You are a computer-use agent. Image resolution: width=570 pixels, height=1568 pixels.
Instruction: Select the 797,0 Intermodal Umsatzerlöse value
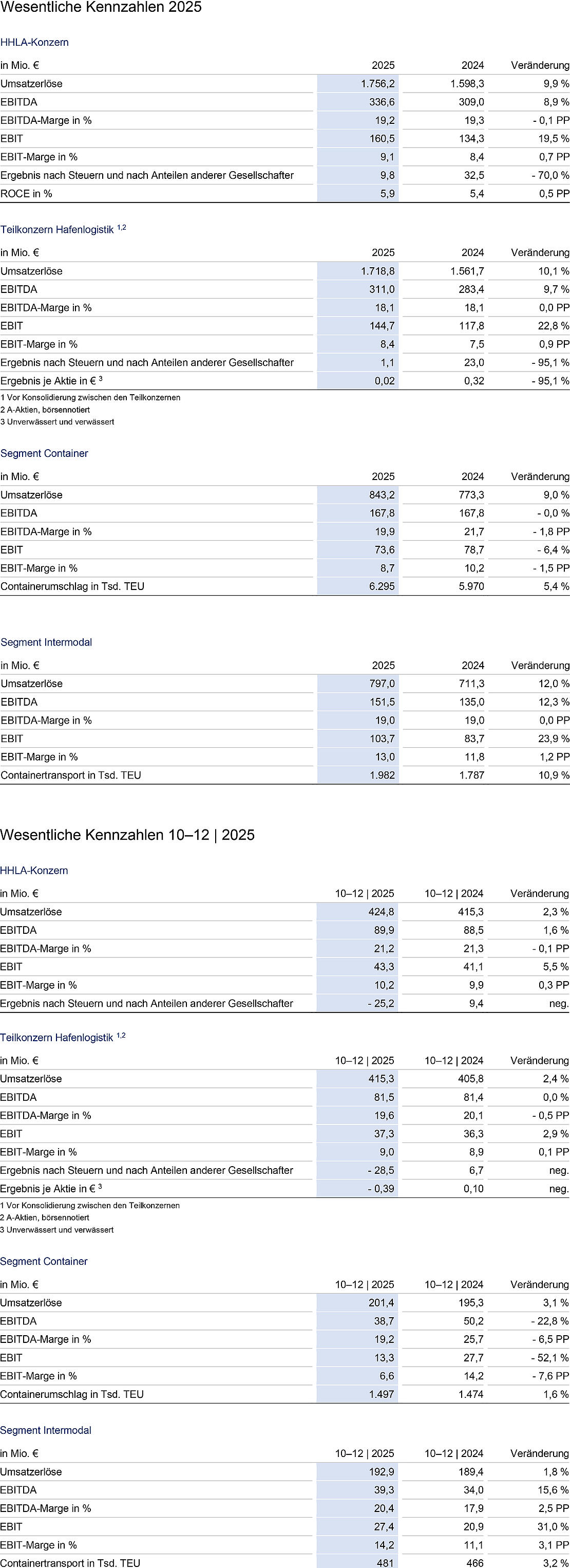point(382,684)
